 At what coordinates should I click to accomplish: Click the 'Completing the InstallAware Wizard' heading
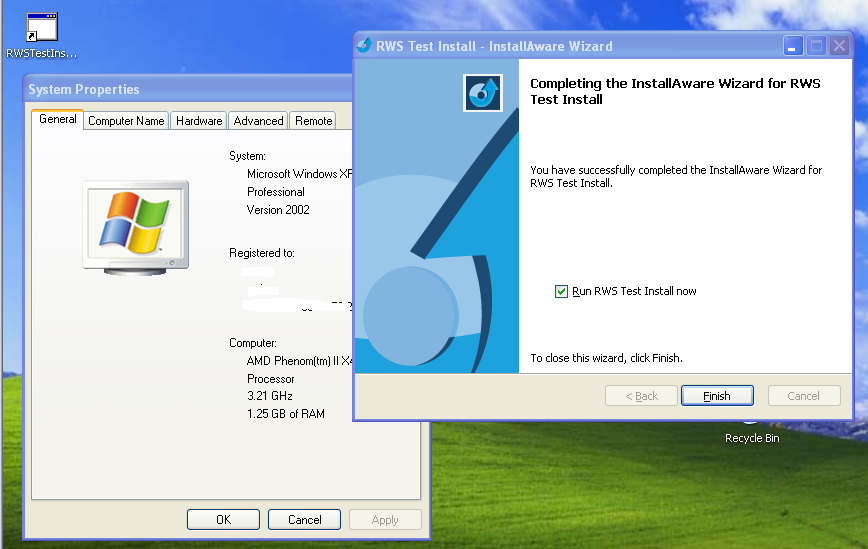pos(675,91)
